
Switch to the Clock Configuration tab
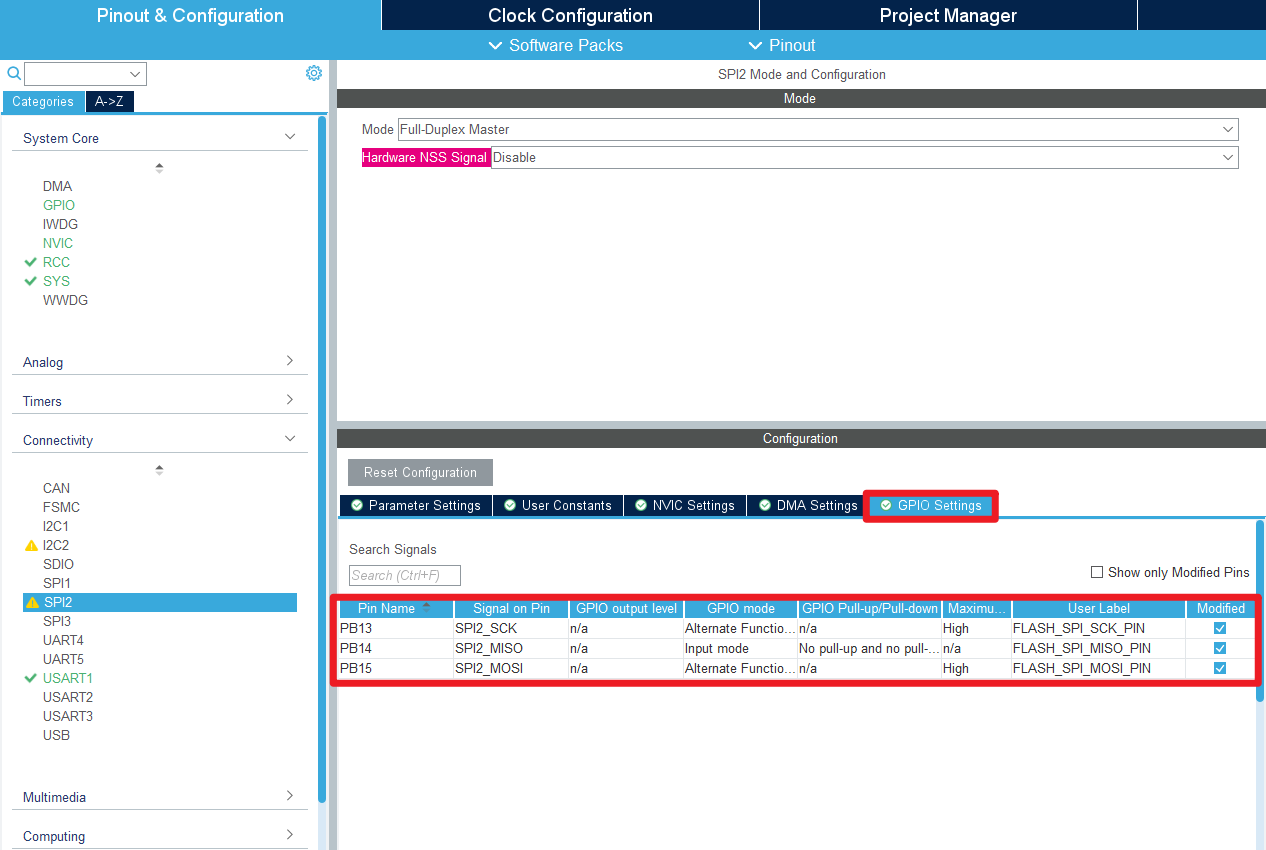[x=570, y=15]
